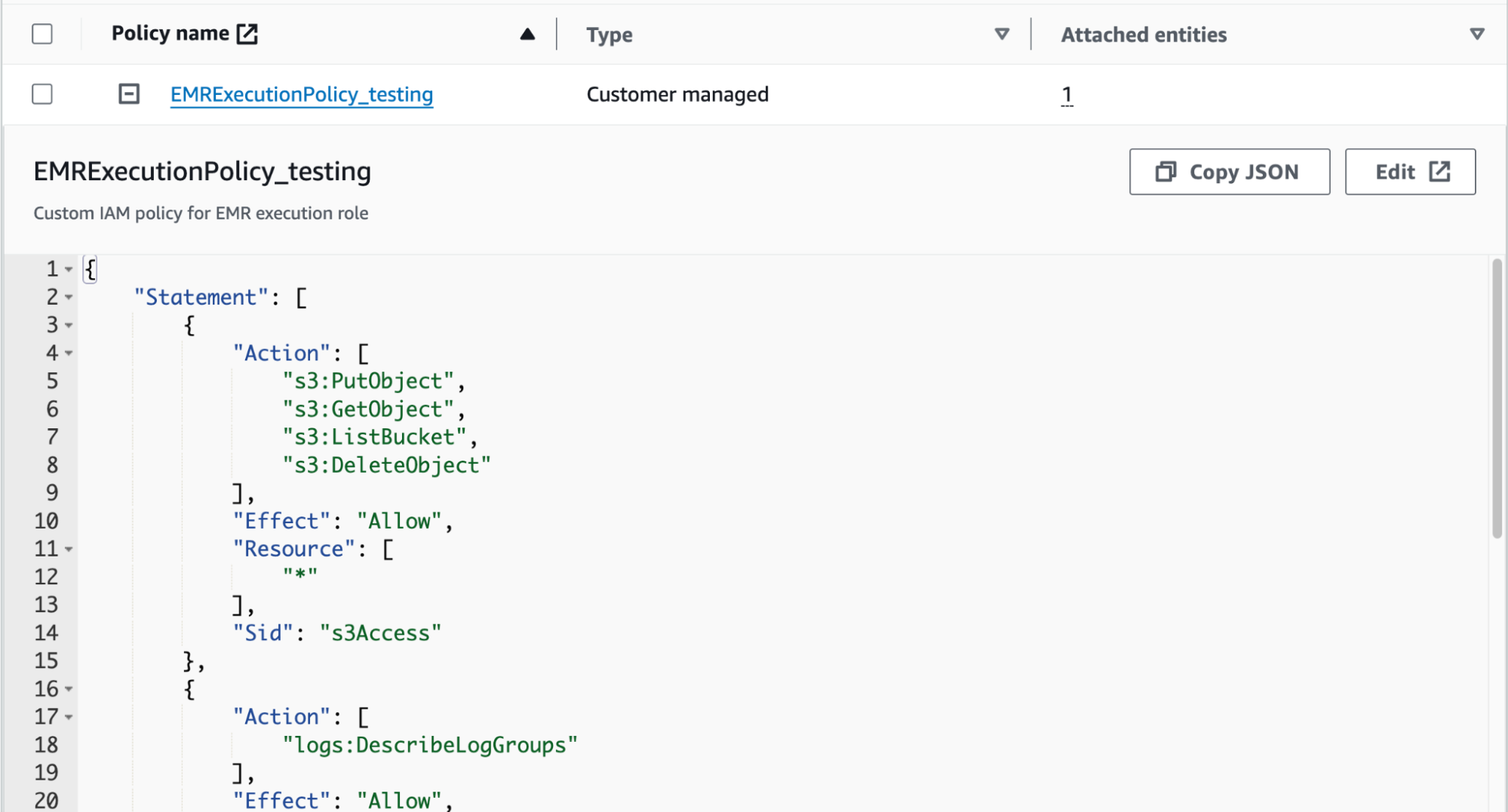1508x812 pixels.
Task: Open the Type column filter dropdown
Action: click(x=1002, y=34)
